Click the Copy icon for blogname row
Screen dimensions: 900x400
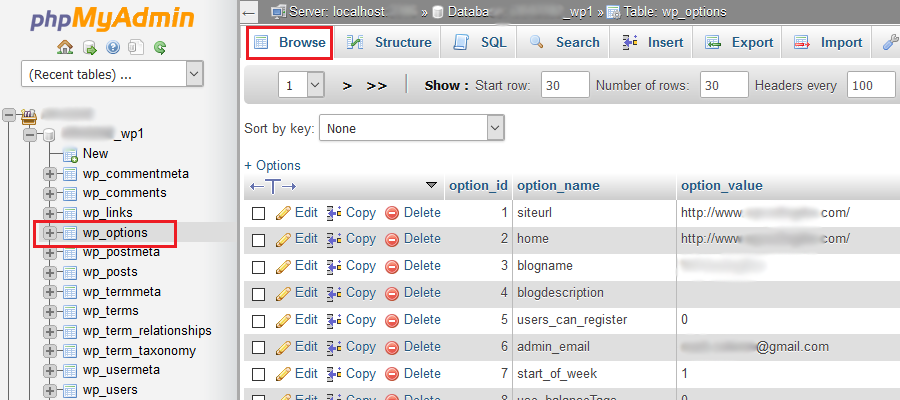click(334, 266)
